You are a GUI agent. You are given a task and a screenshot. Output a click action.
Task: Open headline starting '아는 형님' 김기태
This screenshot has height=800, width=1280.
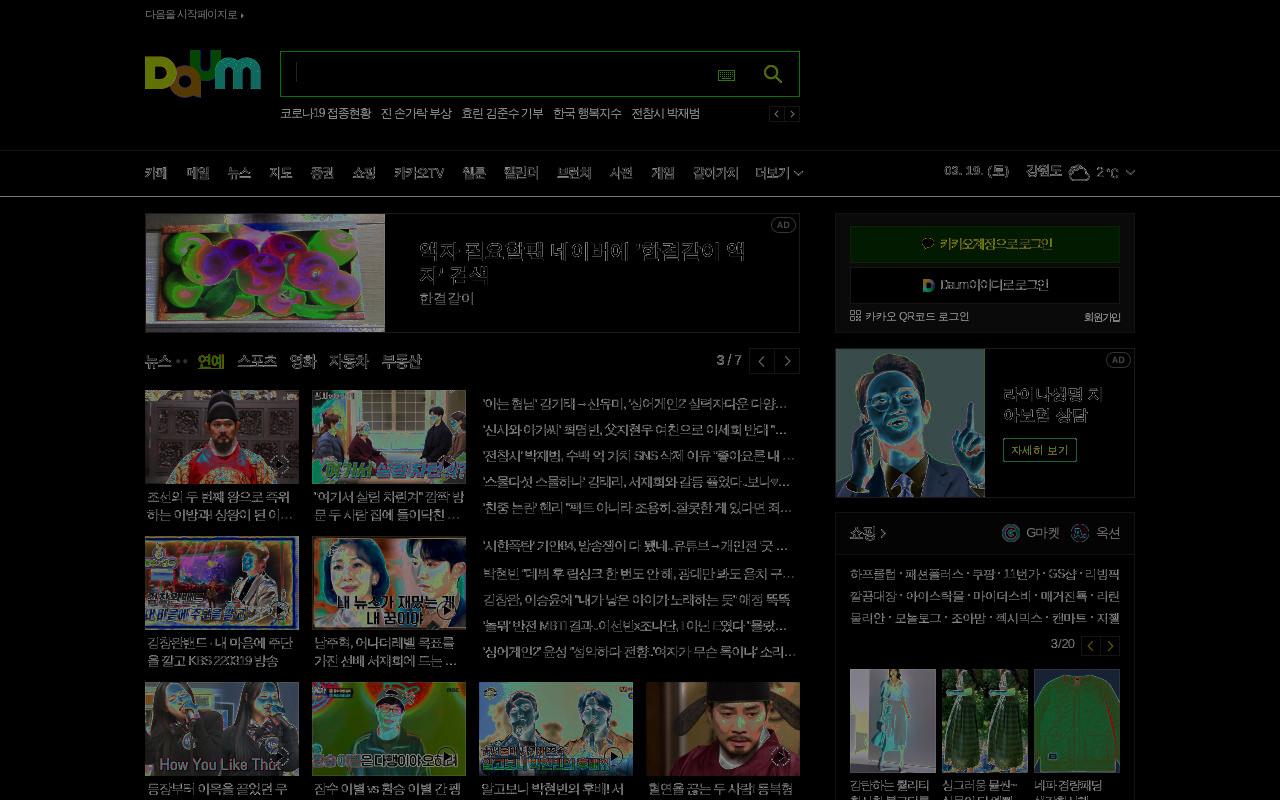click(635, 404)
